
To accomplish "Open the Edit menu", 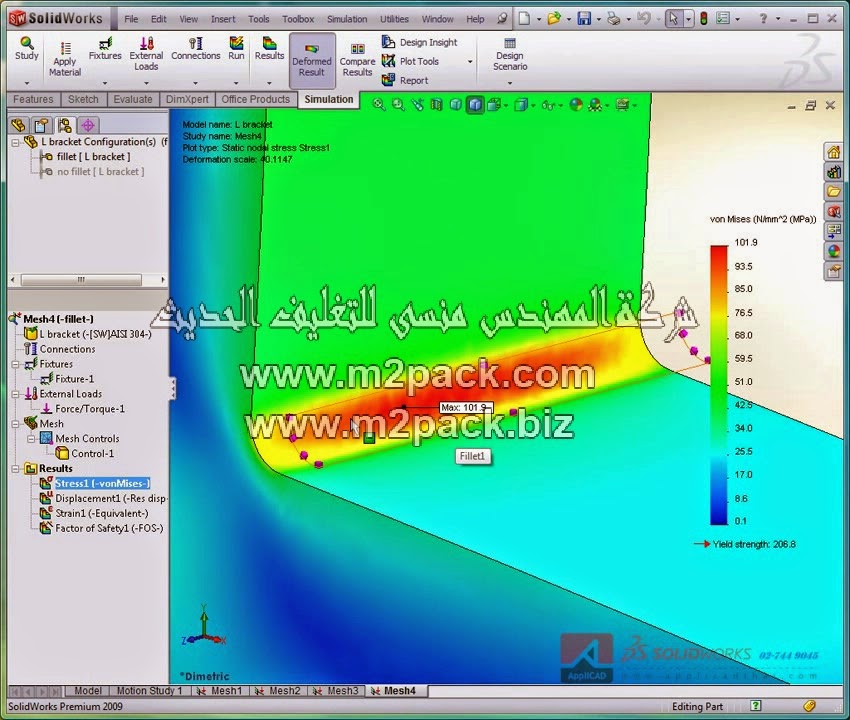I will [159, 19].
